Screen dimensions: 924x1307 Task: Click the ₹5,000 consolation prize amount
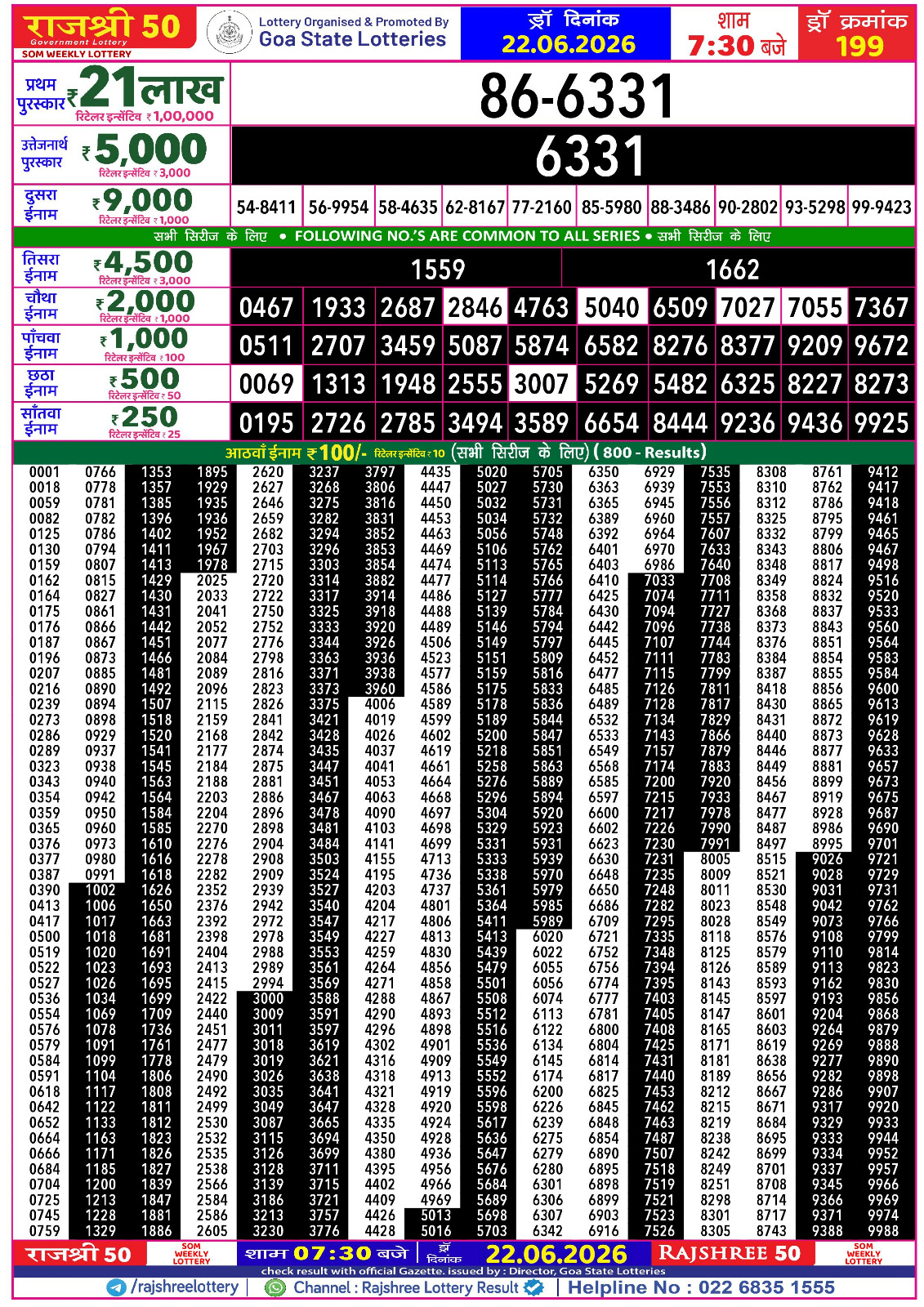coord(145,149)
